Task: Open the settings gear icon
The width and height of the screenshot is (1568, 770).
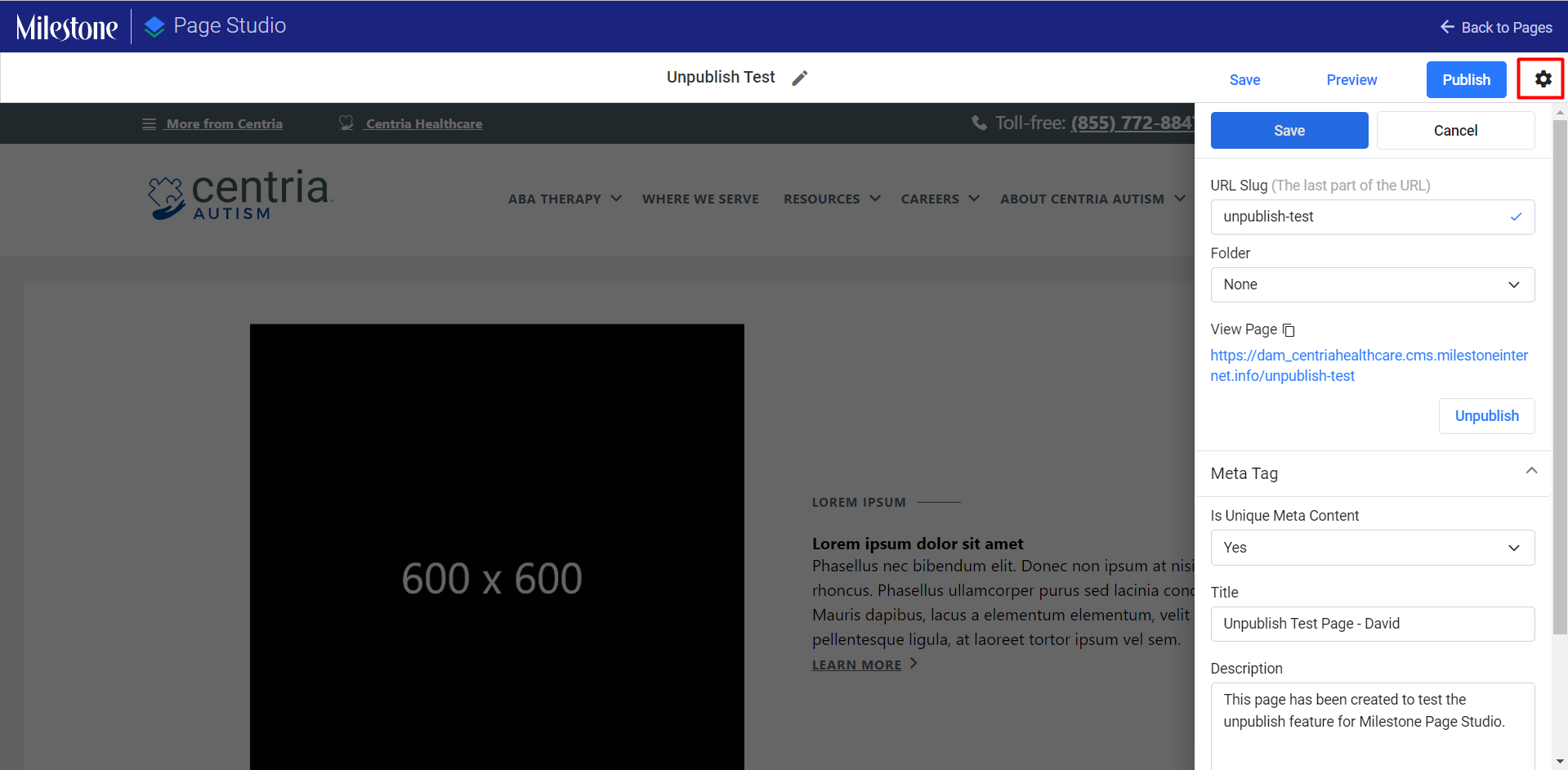Action: click(1542, 79)
